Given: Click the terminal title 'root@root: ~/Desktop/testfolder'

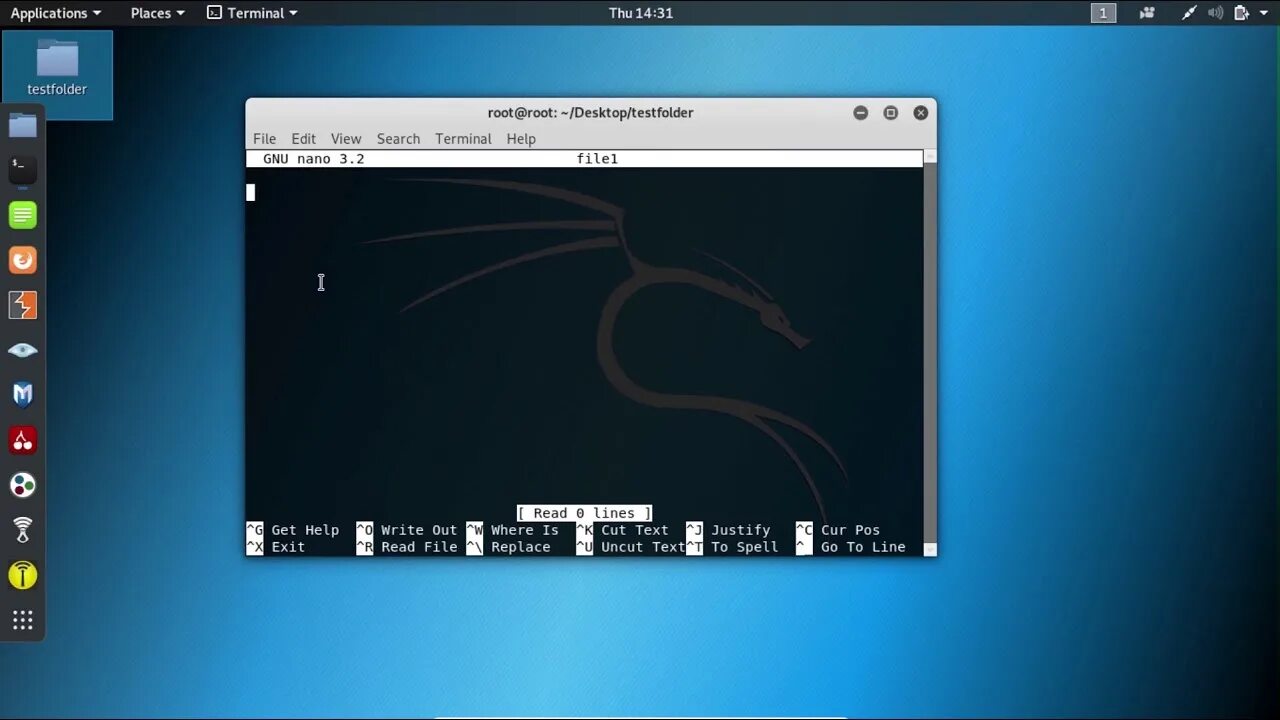Looking at the screenshot, I should pyautogui.click(x=590, y=113).
